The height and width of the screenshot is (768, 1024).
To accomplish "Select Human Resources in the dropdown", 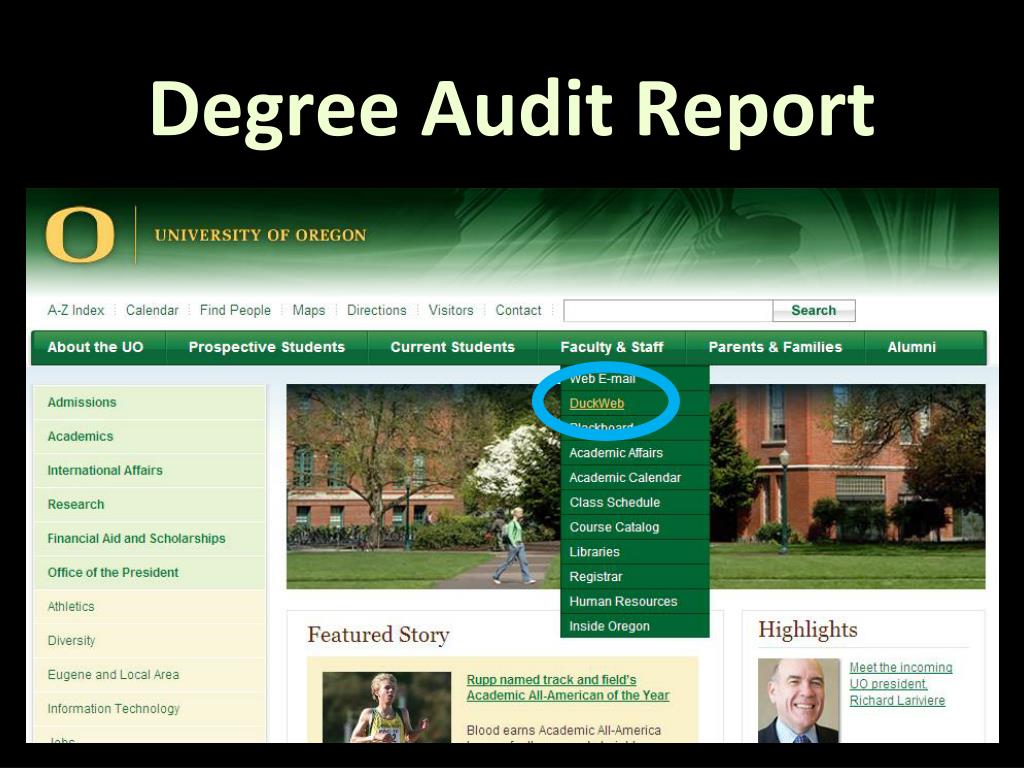I will click(x=635, y=601).
